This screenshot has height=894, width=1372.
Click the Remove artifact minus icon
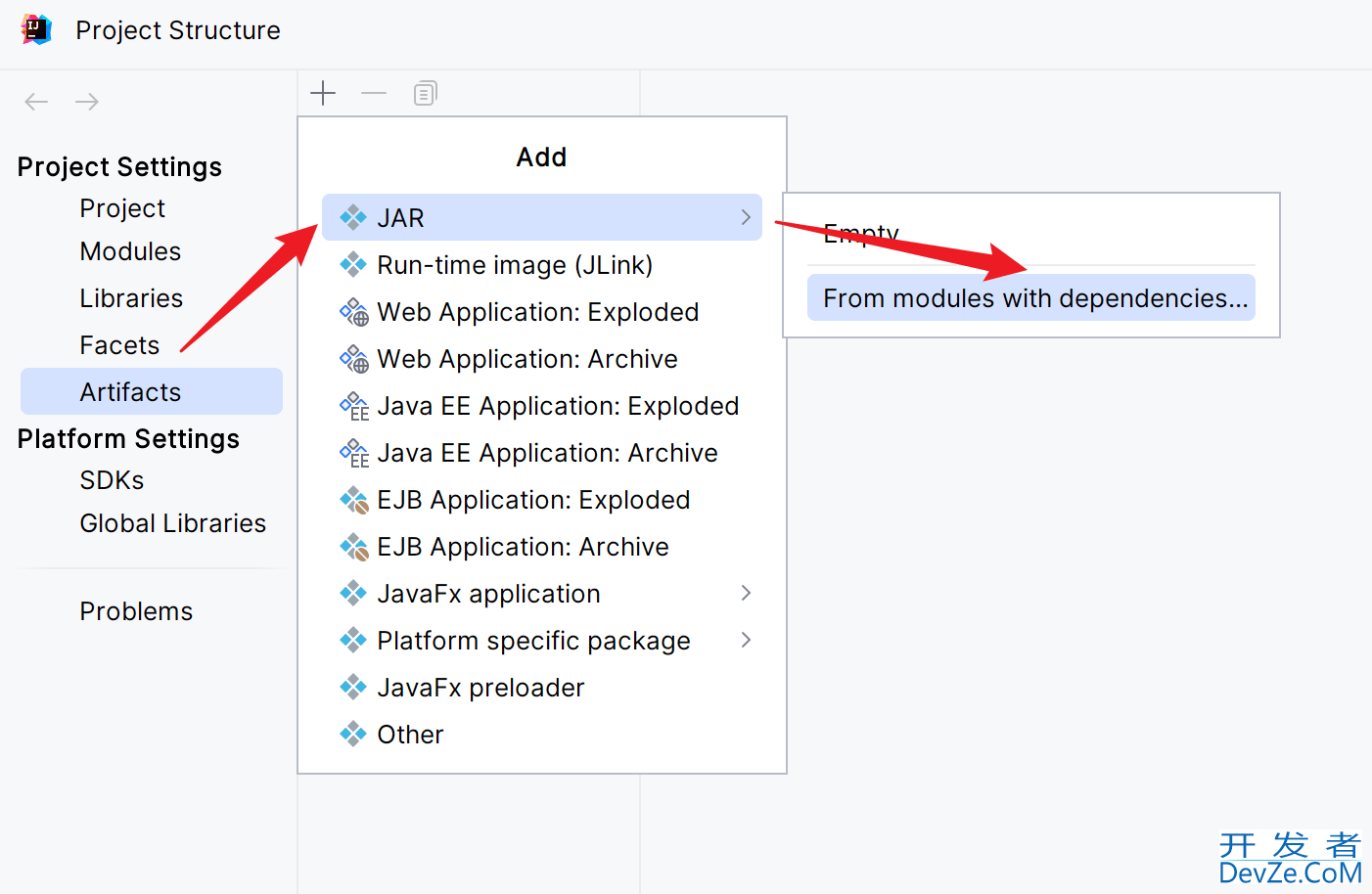click(x=374, y=93)
